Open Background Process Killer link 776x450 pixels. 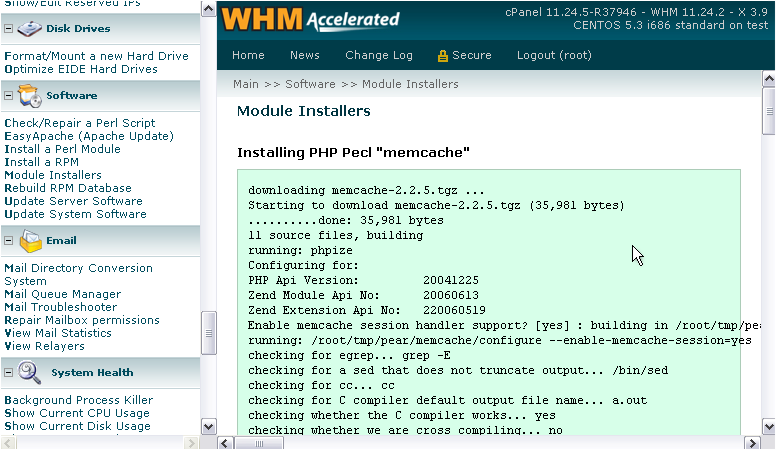(78, 400)
